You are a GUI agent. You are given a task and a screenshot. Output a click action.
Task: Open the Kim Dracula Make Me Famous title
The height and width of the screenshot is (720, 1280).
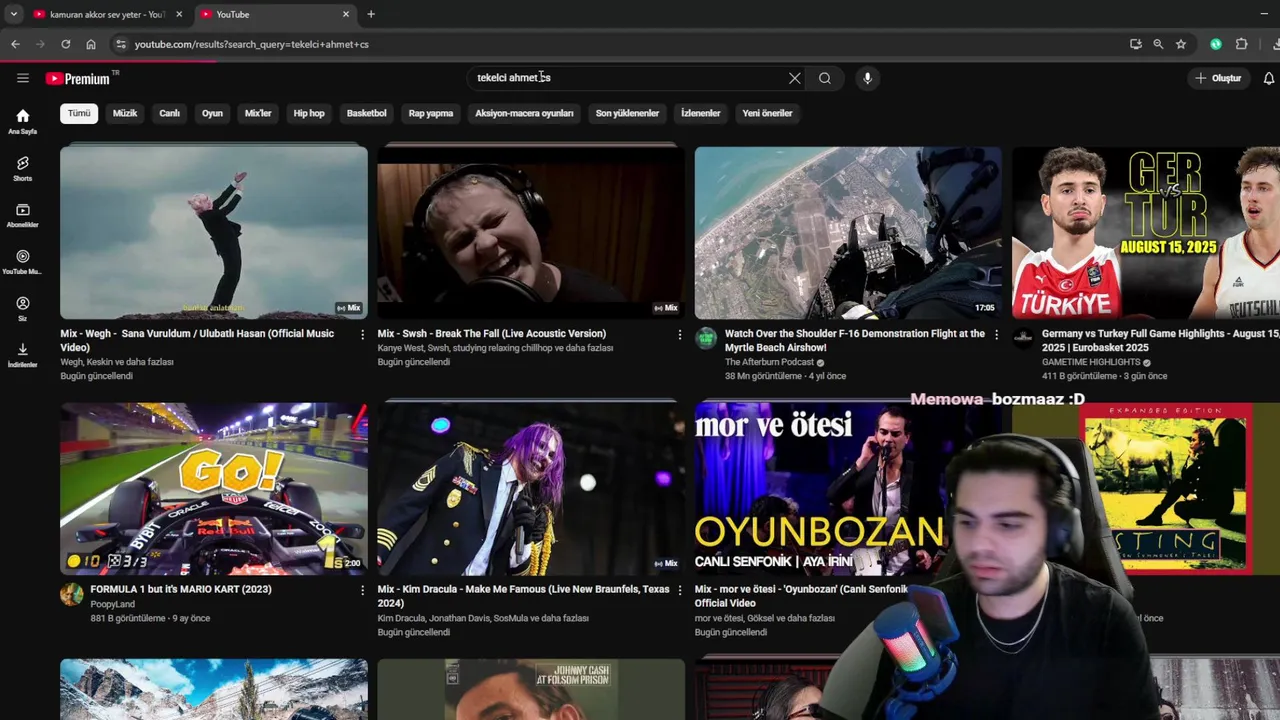523,596
